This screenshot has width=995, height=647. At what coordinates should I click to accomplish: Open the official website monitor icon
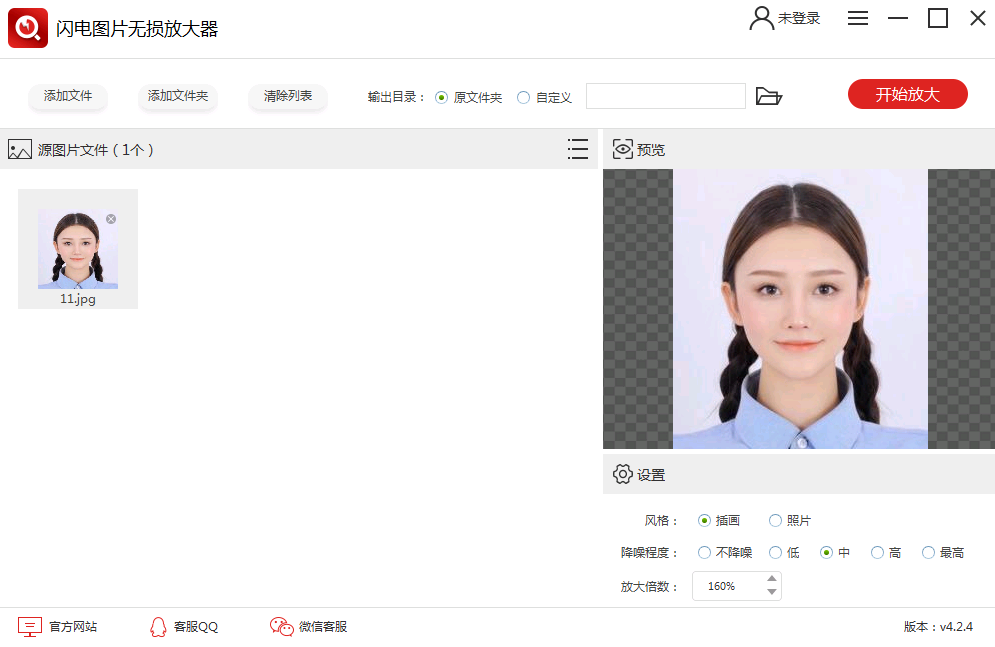(29, 627)
